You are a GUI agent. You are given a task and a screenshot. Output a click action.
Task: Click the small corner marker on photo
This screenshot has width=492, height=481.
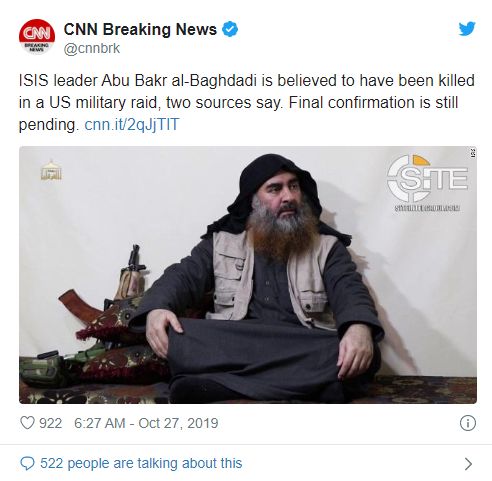[473, 153]
